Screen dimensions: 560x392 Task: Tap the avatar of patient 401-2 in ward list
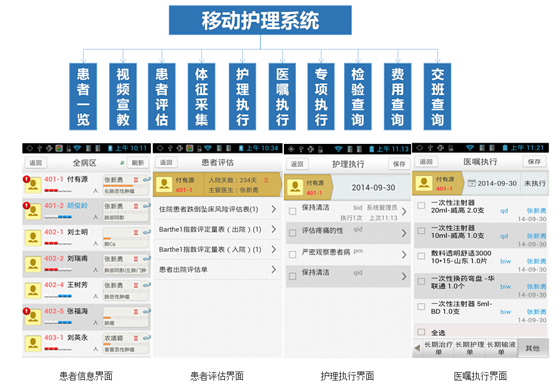(33, 211)
